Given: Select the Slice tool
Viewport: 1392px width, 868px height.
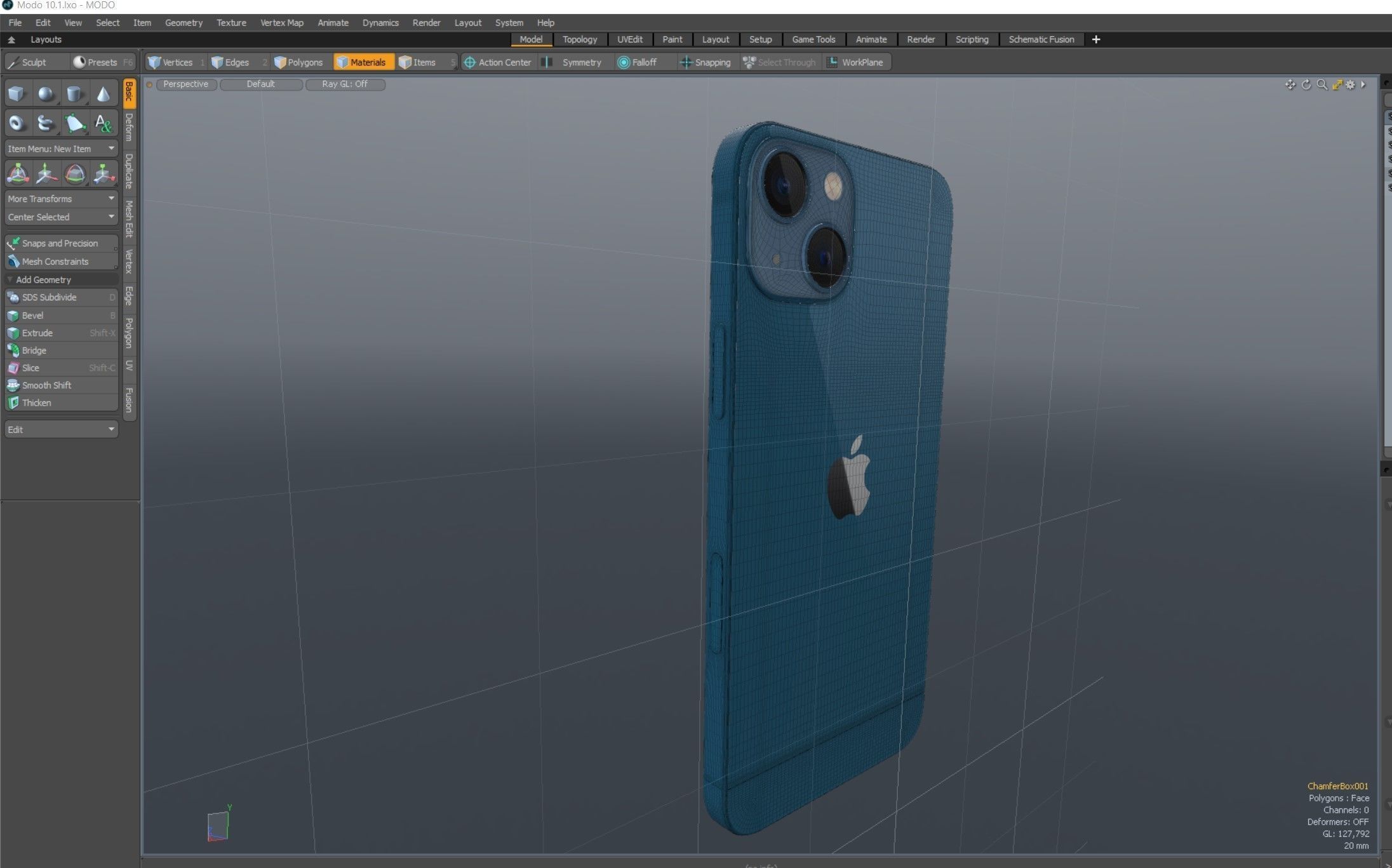Looking at the screenshot, I should 61,368.
